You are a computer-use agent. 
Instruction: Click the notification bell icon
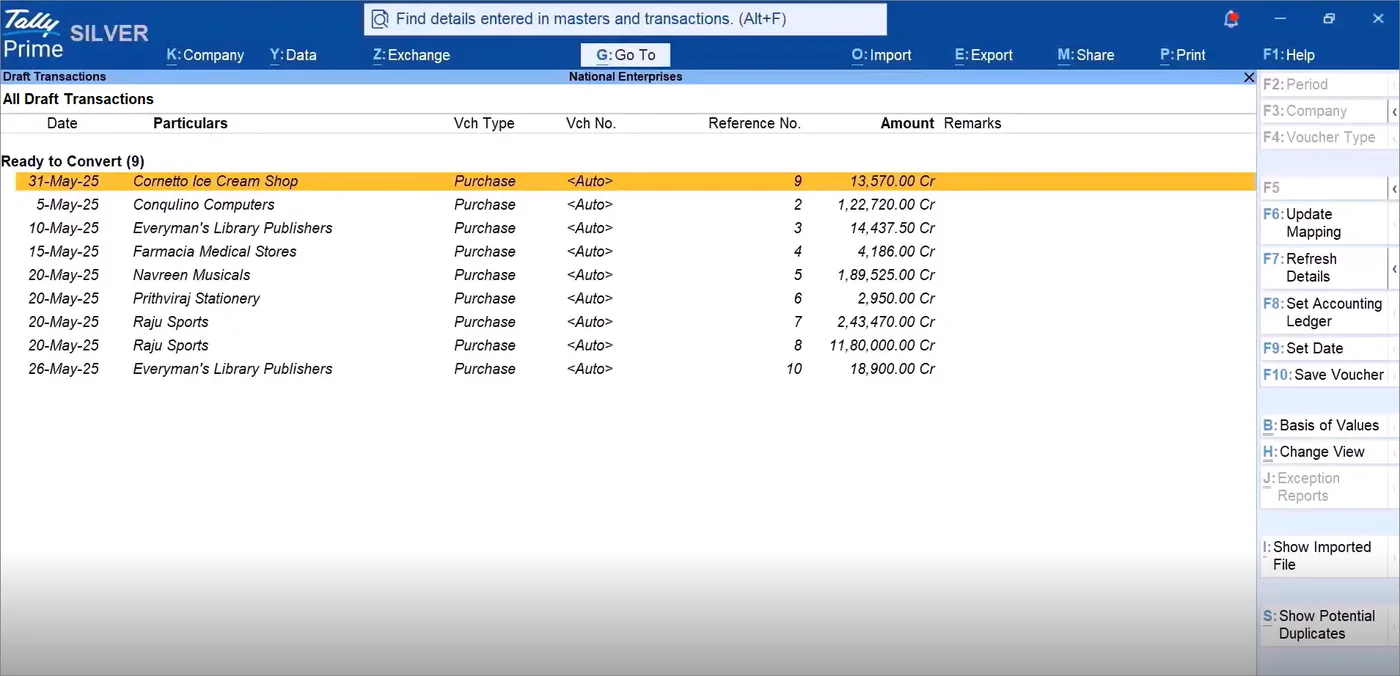(x=1231, y=18)
